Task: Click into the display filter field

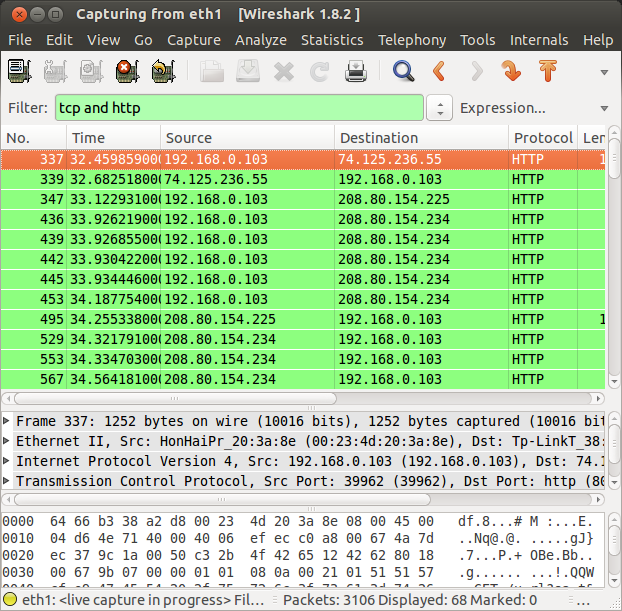Action: (239, 108)
